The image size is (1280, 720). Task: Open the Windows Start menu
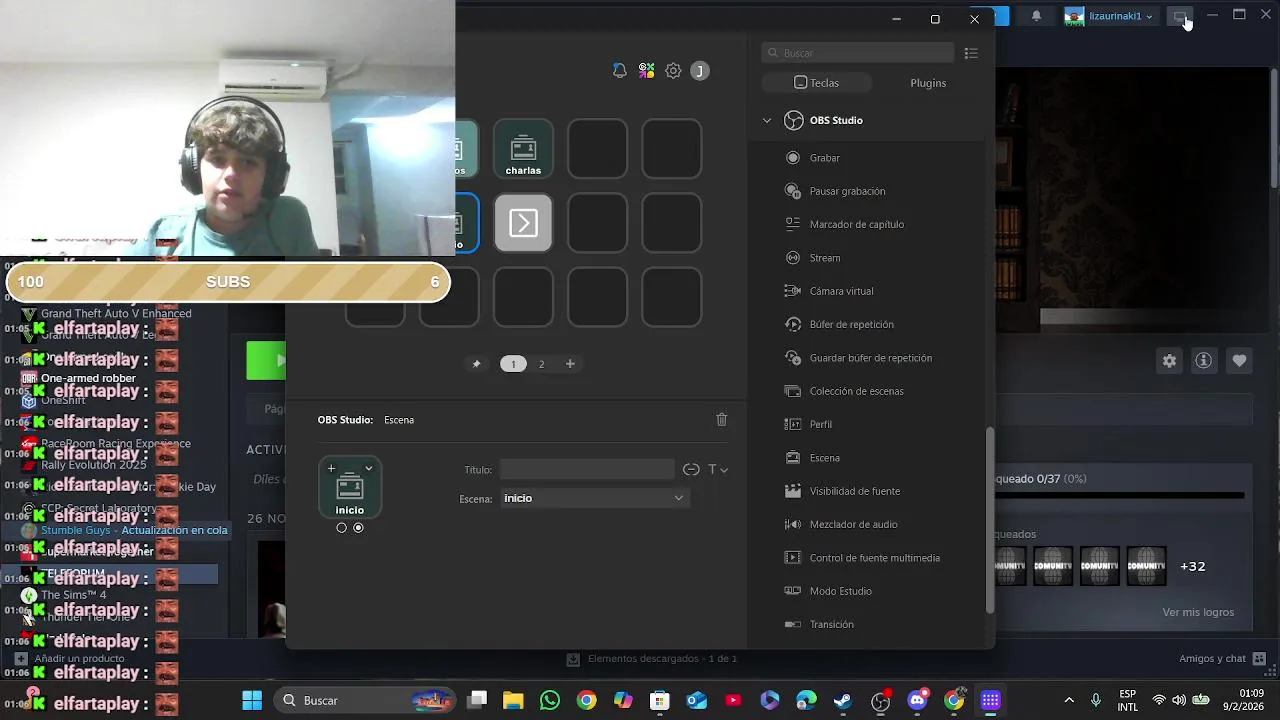point(252,700)
